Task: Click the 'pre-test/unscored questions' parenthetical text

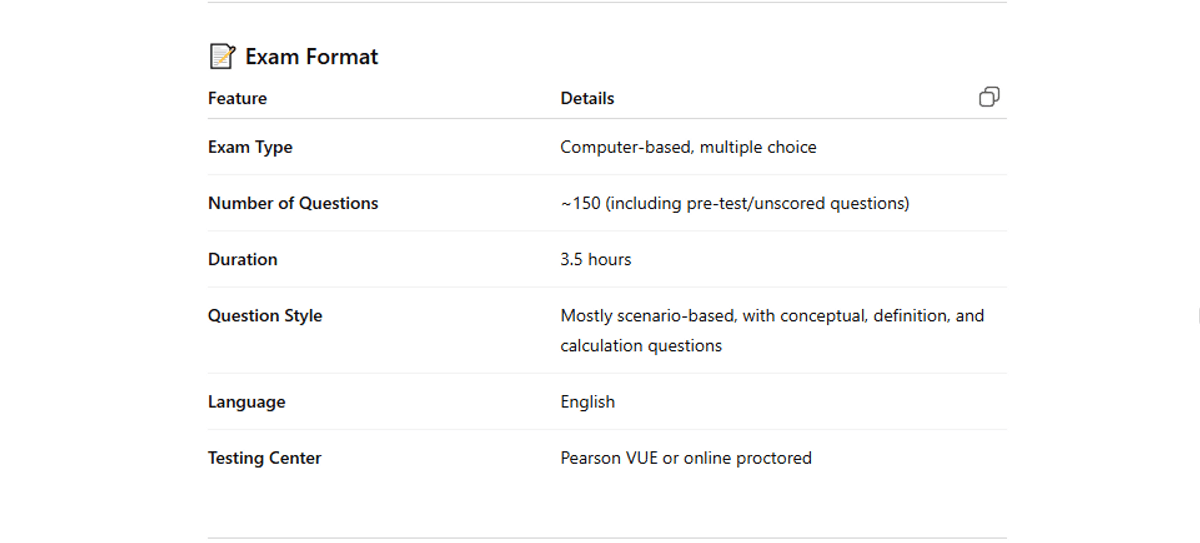Action: pos(758,203)
